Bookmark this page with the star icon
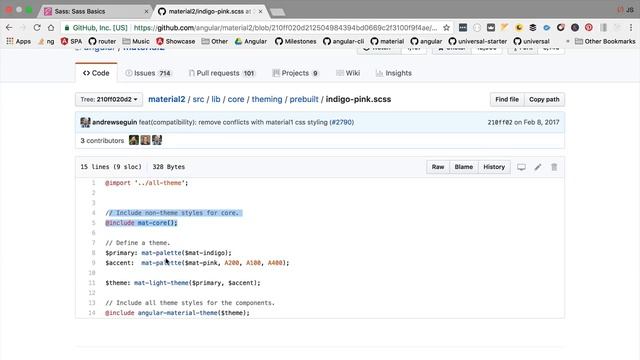 tap(446, 28)
